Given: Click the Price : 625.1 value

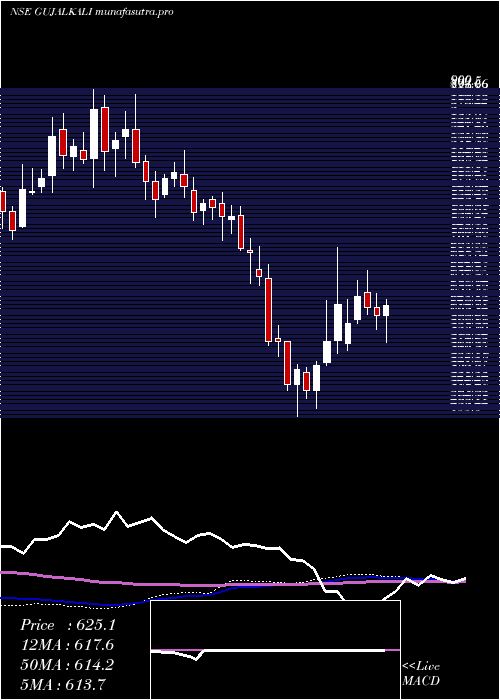Looking at the screenshot, I should point(68,625).
